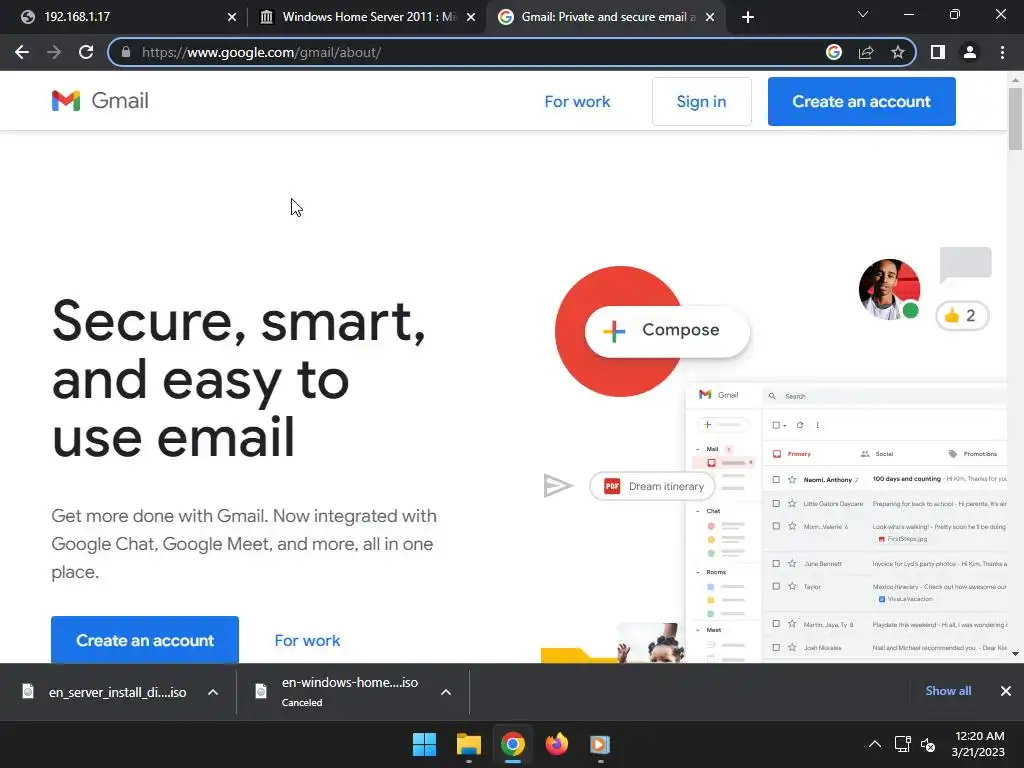
Task: Star the Neomi, Anthony email
Action: [x=792, y=479]
